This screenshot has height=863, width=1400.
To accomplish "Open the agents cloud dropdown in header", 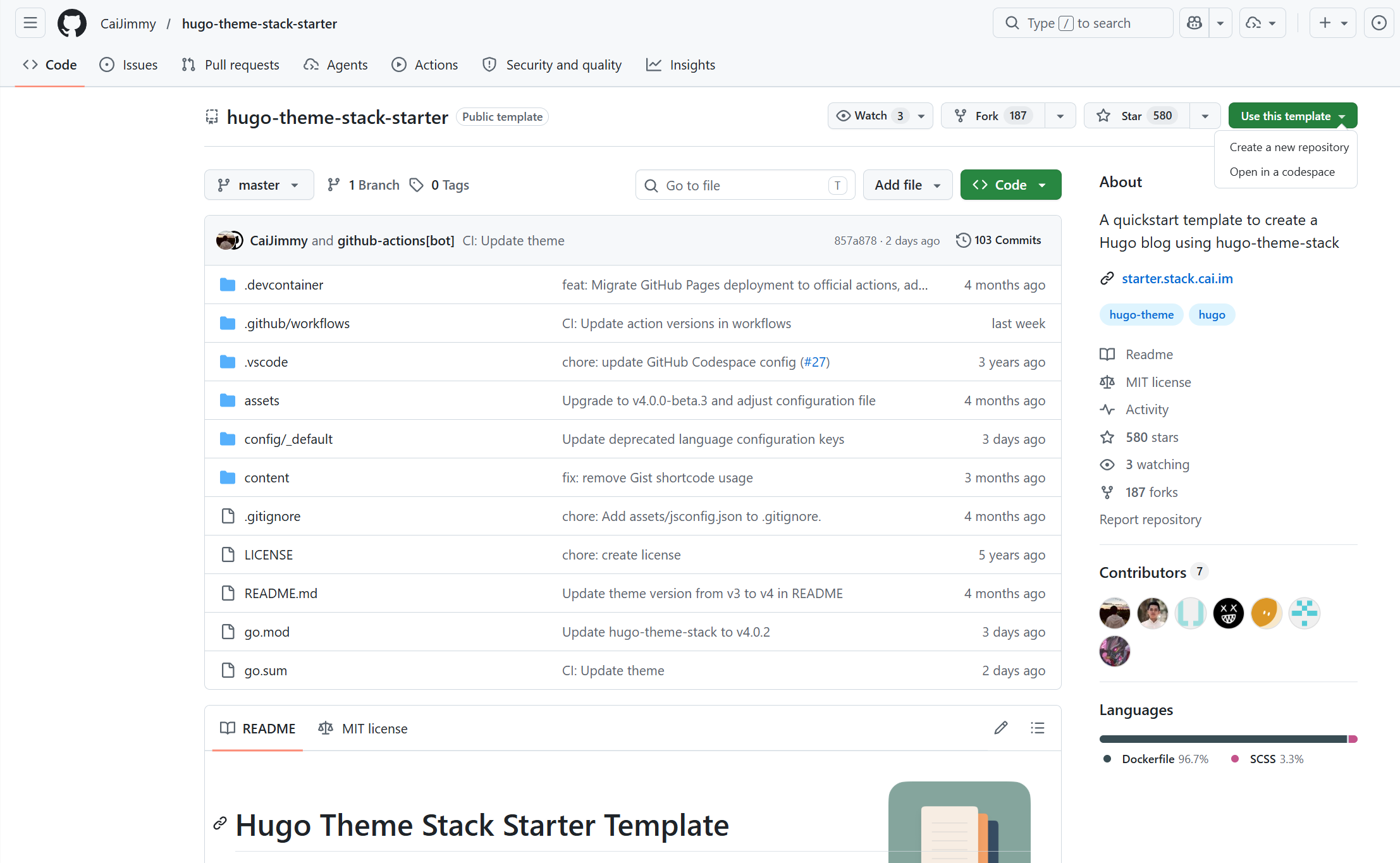I will pyautogui.click(x=1263, y=23).
